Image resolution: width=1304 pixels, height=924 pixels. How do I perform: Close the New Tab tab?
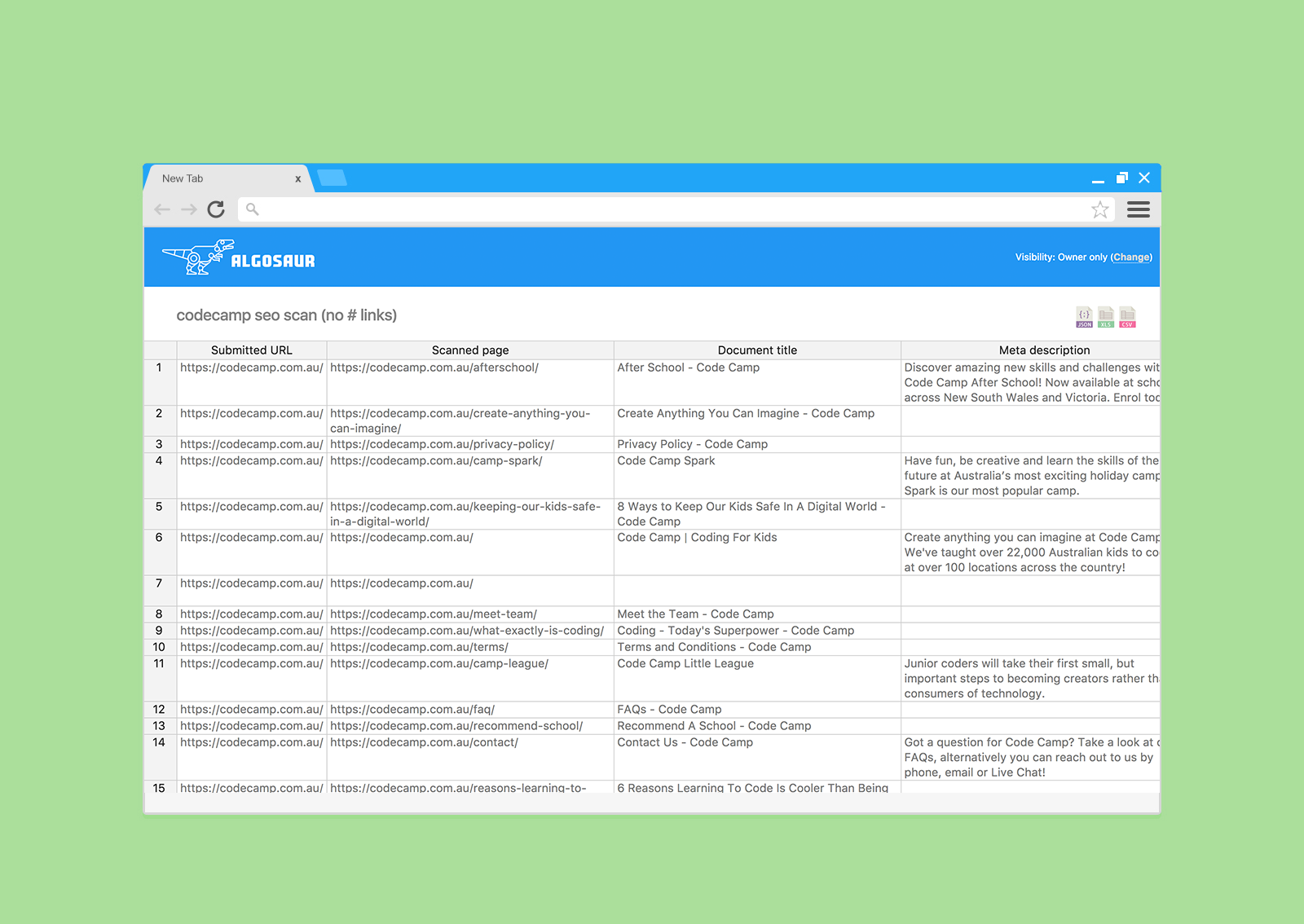pos(298,179)
